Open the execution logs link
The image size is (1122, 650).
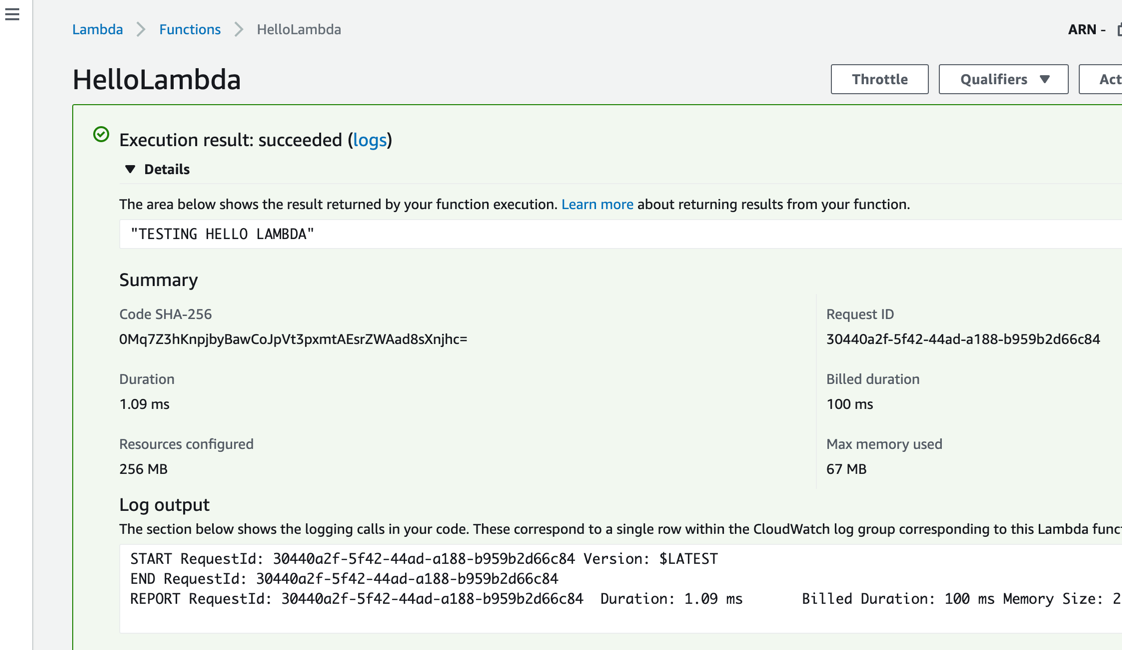(x=370, y=140)
